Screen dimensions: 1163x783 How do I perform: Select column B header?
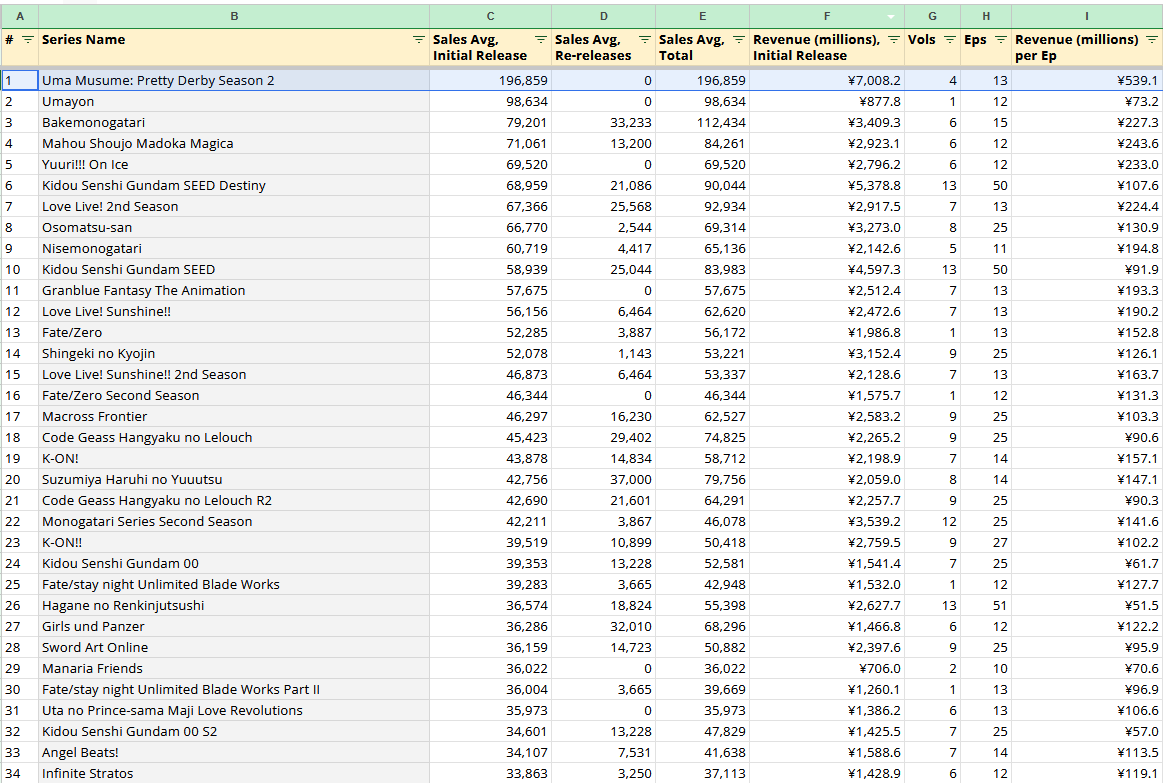[x=234, y=16]
